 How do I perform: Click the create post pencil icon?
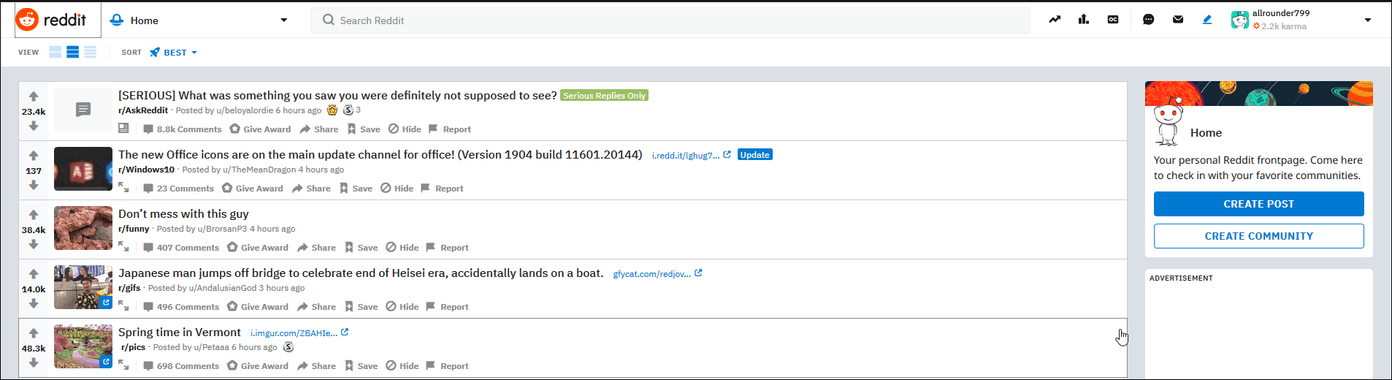(x=1207, y=20)
